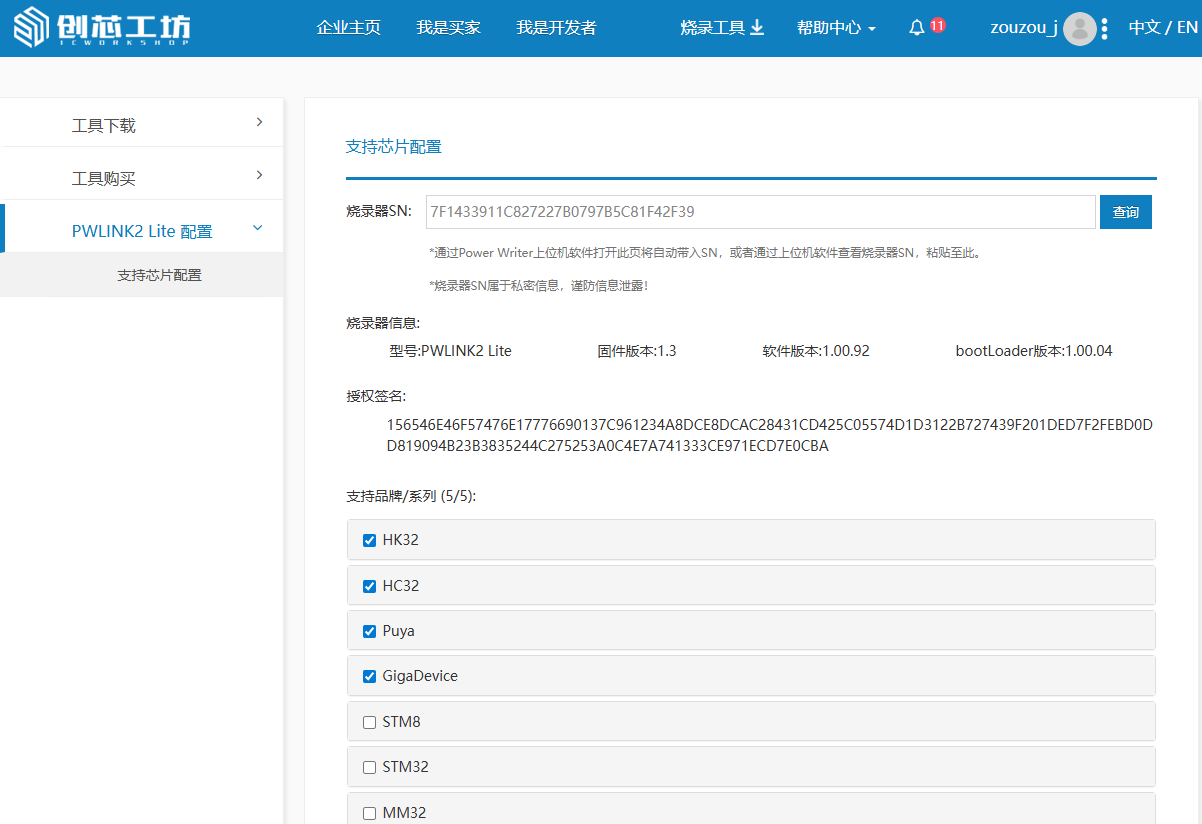Uncheck the Puya checkbox
This screenshot has height=824, width=1202.
369,632
